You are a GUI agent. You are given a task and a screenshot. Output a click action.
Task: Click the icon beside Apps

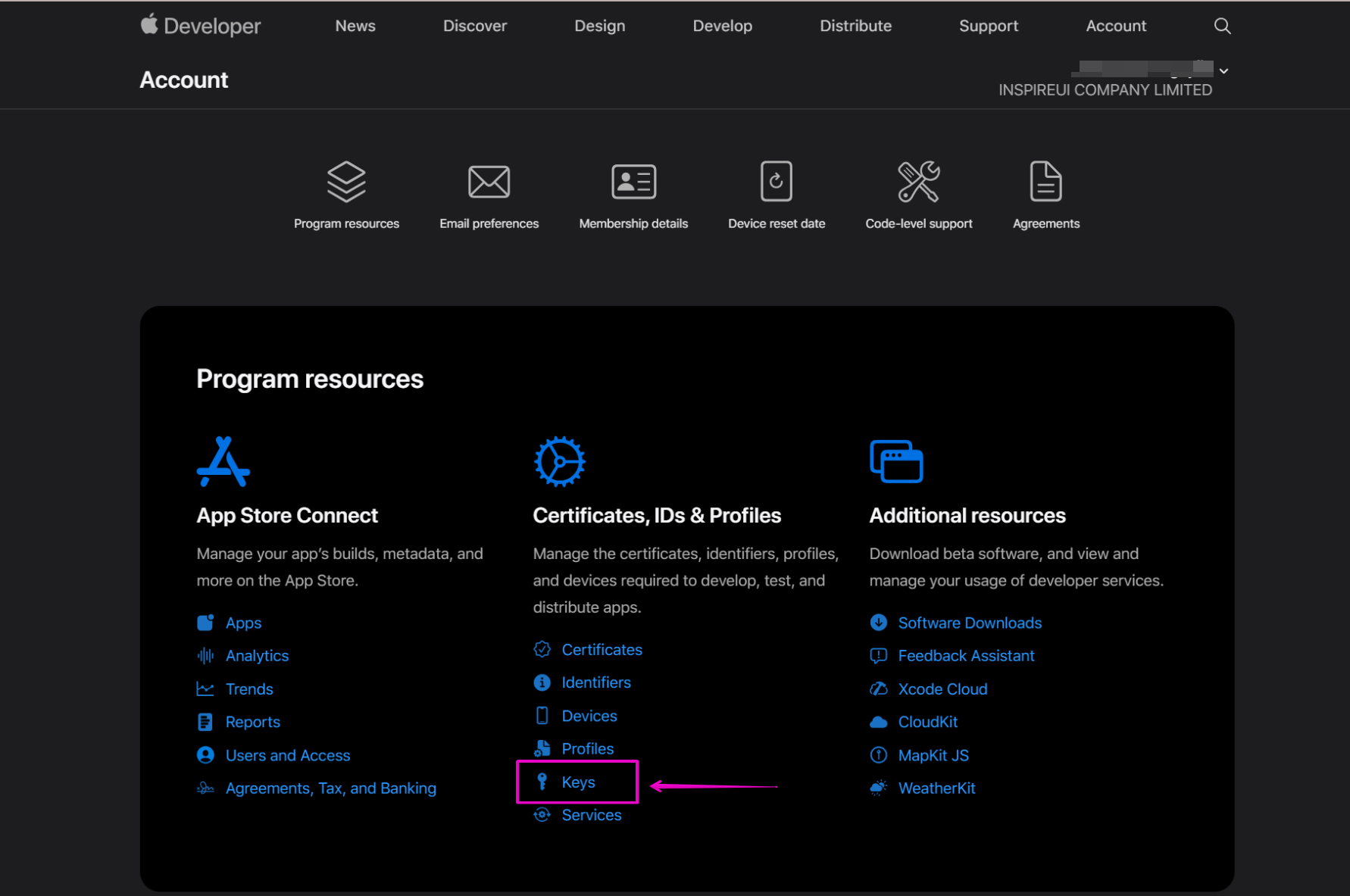(x=205, y=623)
